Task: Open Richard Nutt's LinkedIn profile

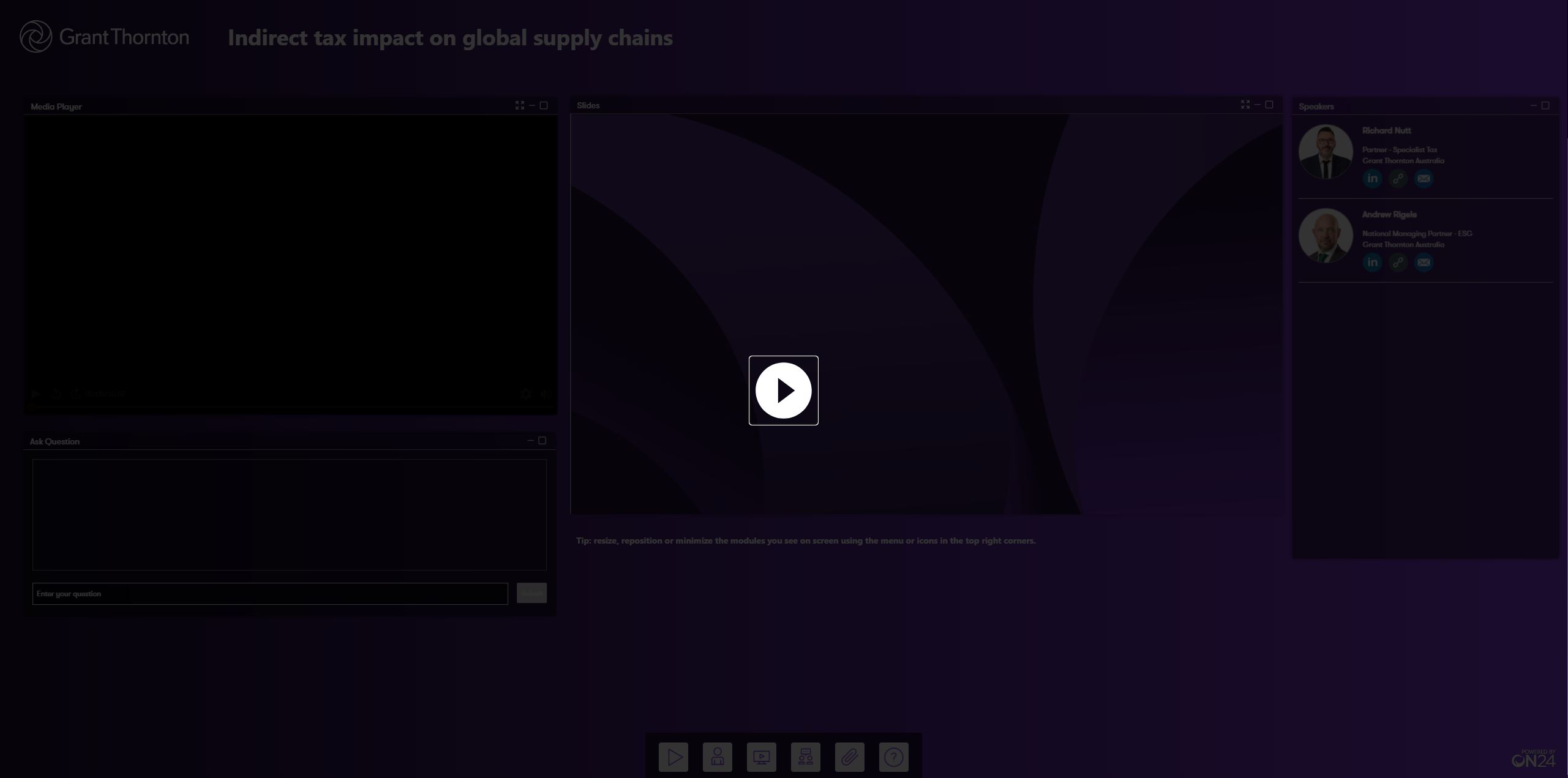Action: pos(1372,179)
